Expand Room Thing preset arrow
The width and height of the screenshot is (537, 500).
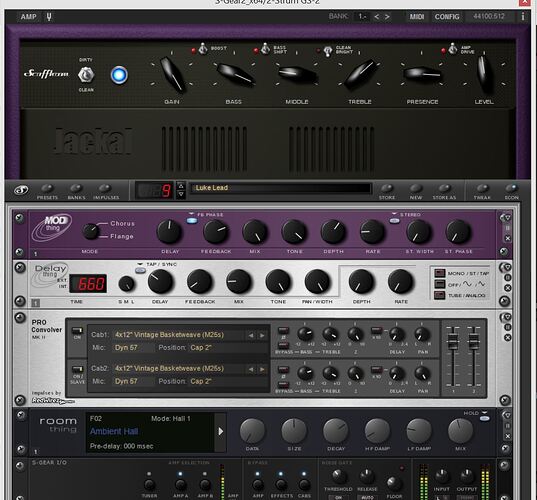tap(221, 432)
